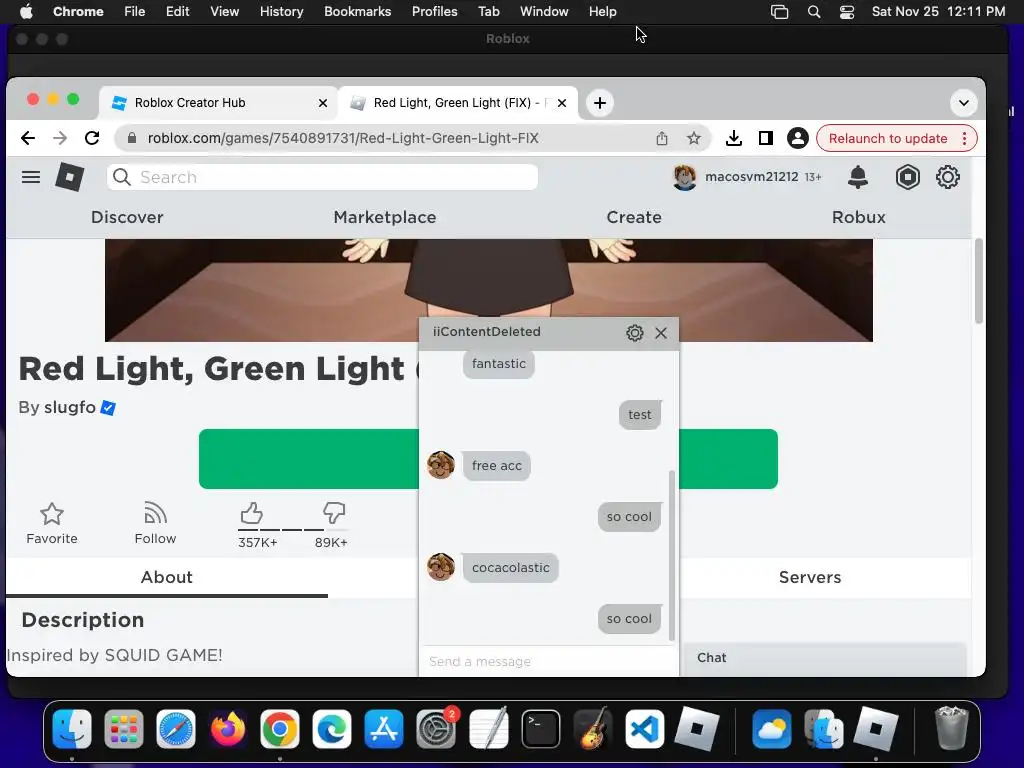This screenshot has height=768, width=1024.
Task: Close the iiContentDeleted chat window
Action: click(x=661, y=333)
